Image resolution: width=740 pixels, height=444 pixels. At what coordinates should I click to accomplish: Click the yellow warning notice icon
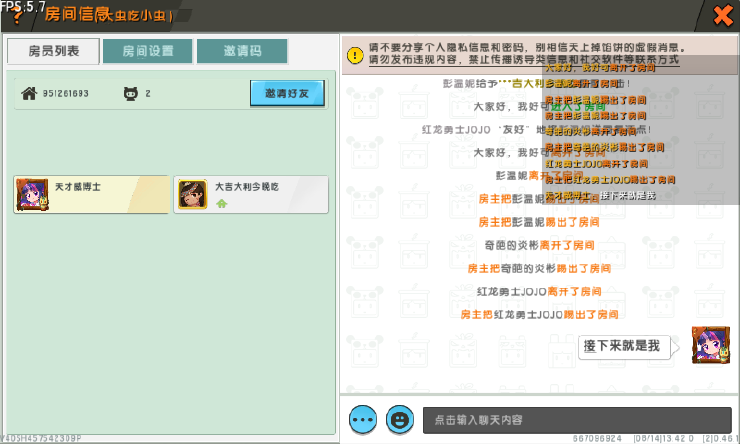[354, 54]
